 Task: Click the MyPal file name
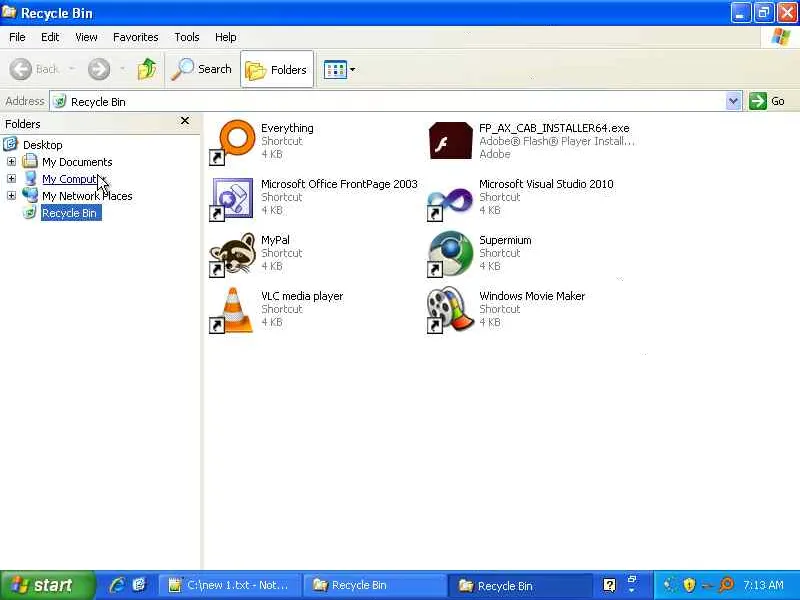[x=275, y=240]
